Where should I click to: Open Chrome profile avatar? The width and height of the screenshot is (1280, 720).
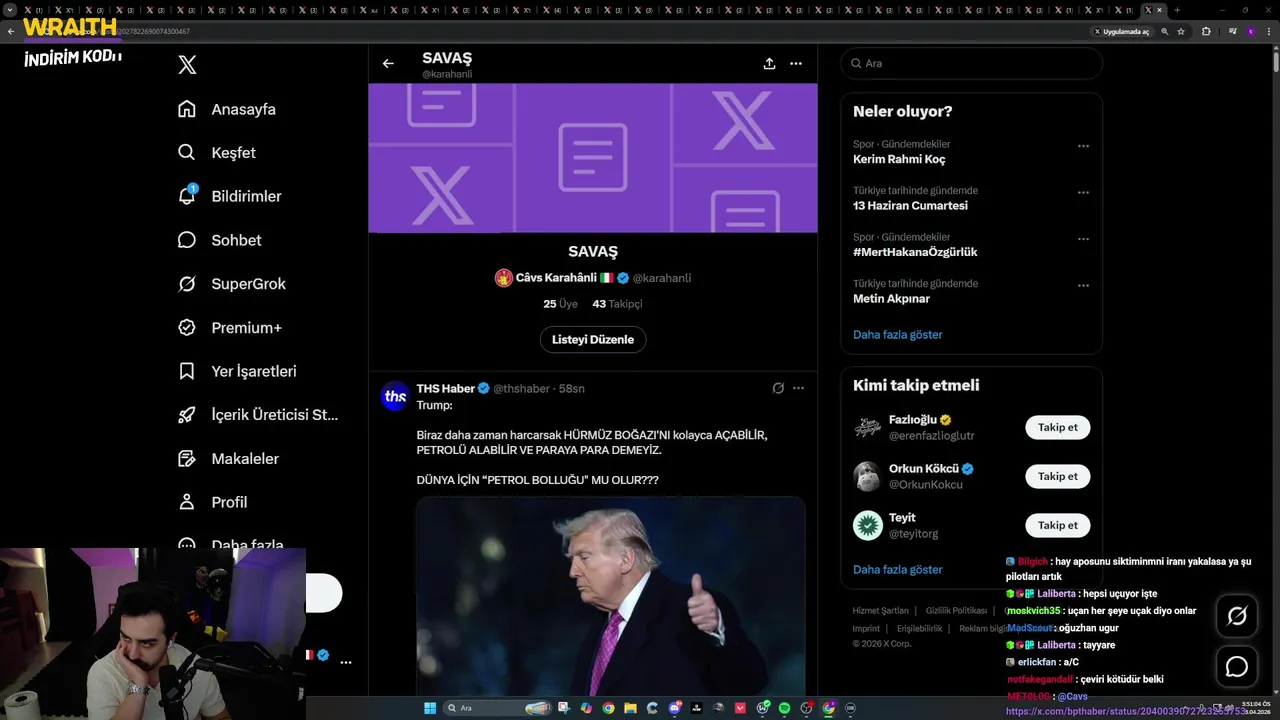[1251, 32]
